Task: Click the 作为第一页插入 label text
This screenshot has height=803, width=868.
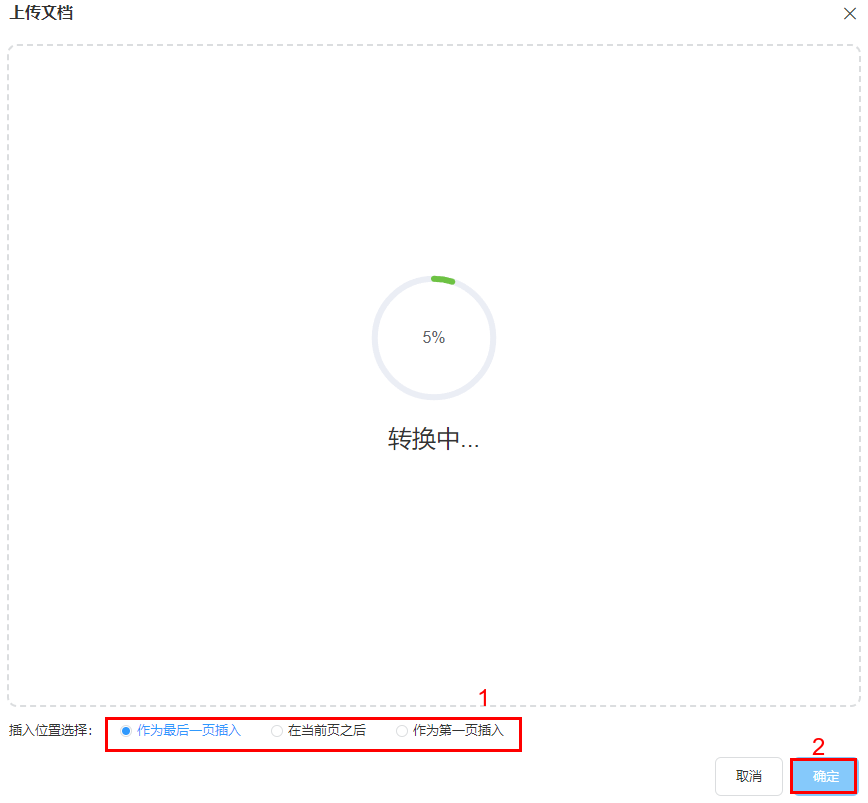Action: coord(458,731)
